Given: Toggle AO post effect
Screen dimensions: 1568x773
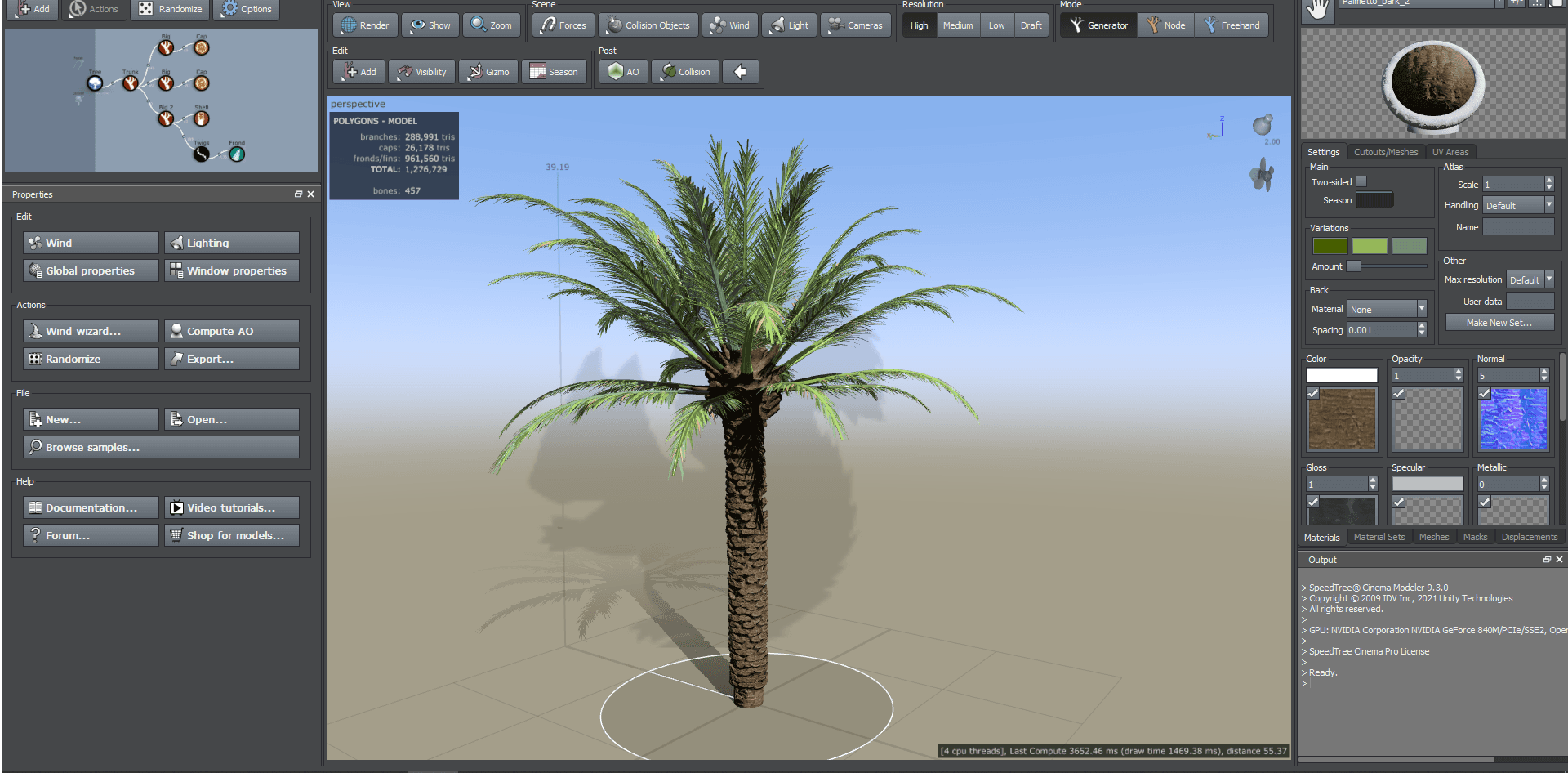Looking at the screenshot, I should point(624,72).
